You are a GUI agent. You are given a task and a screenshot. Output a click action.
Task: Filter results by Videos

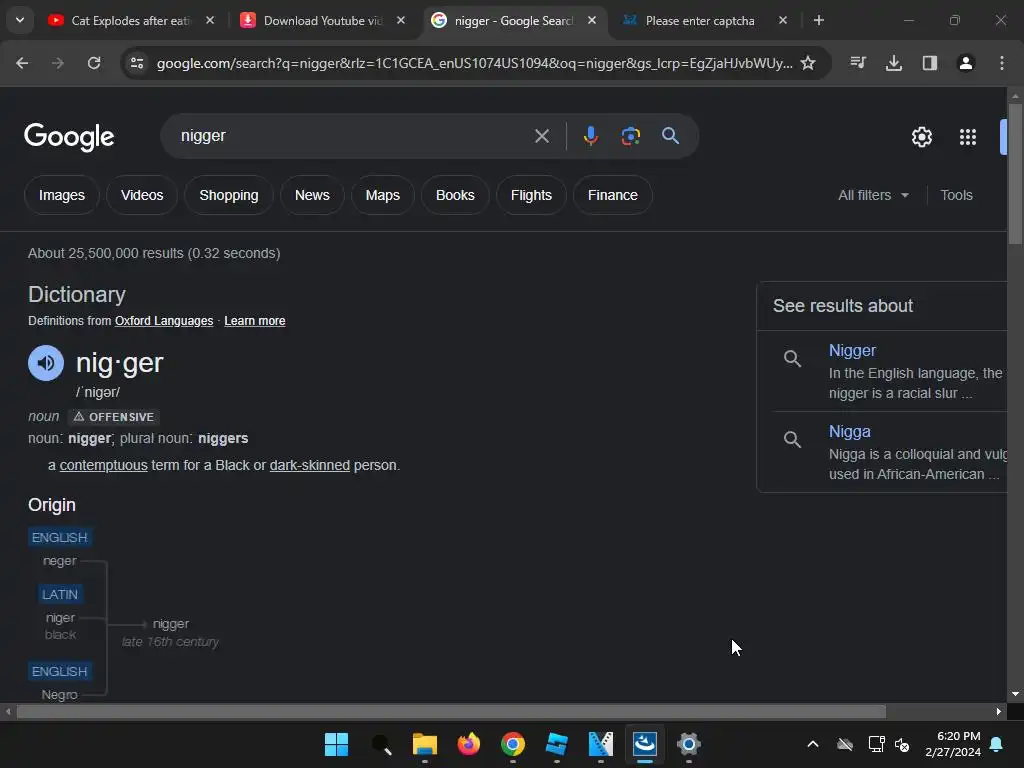pyautogui.click(x=142, y=195)
